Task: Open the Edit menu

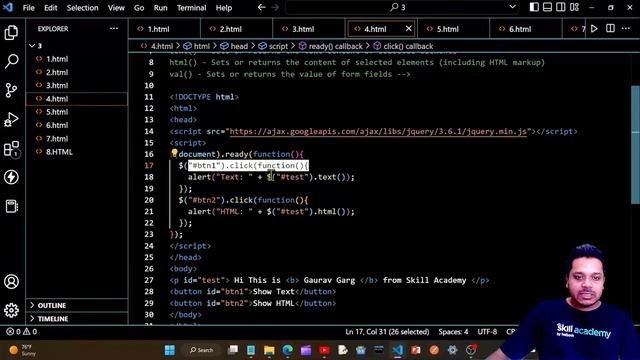Action: coord(51,7)
